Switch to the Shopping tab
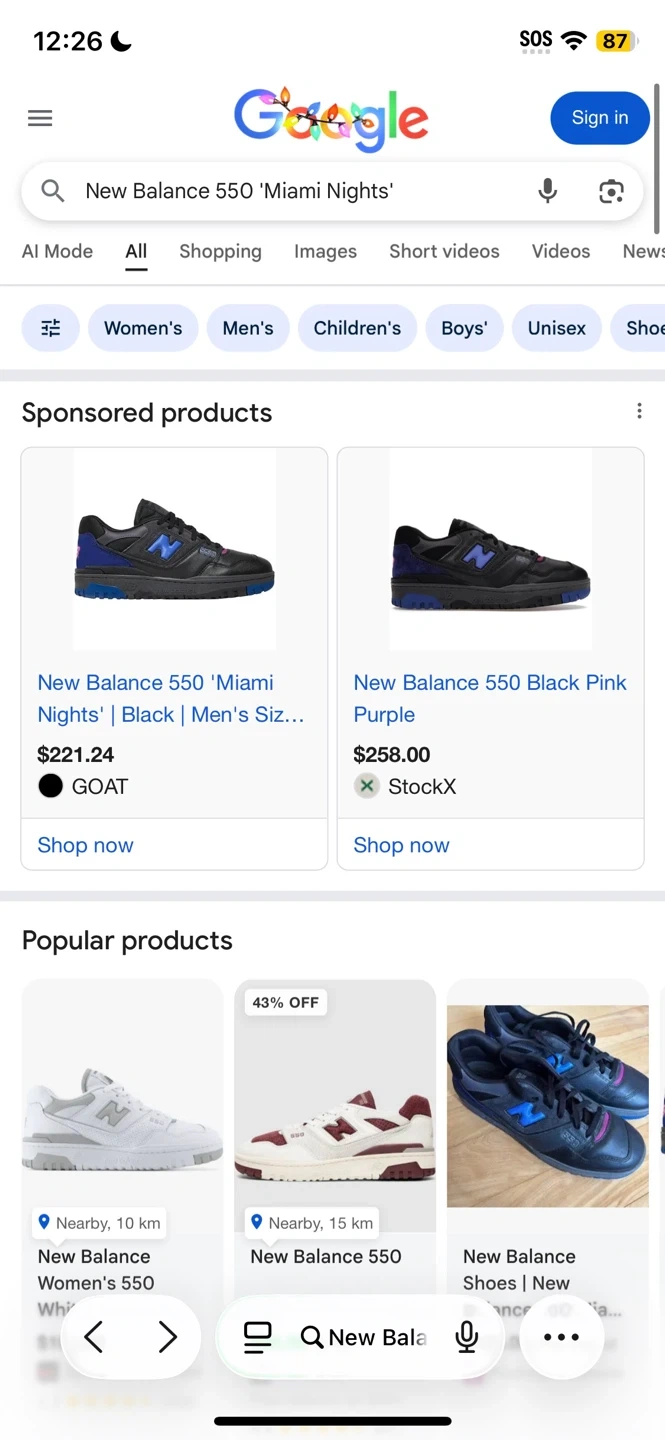The width and height of the screenshot is (665, 1440). tap(220, 252)
